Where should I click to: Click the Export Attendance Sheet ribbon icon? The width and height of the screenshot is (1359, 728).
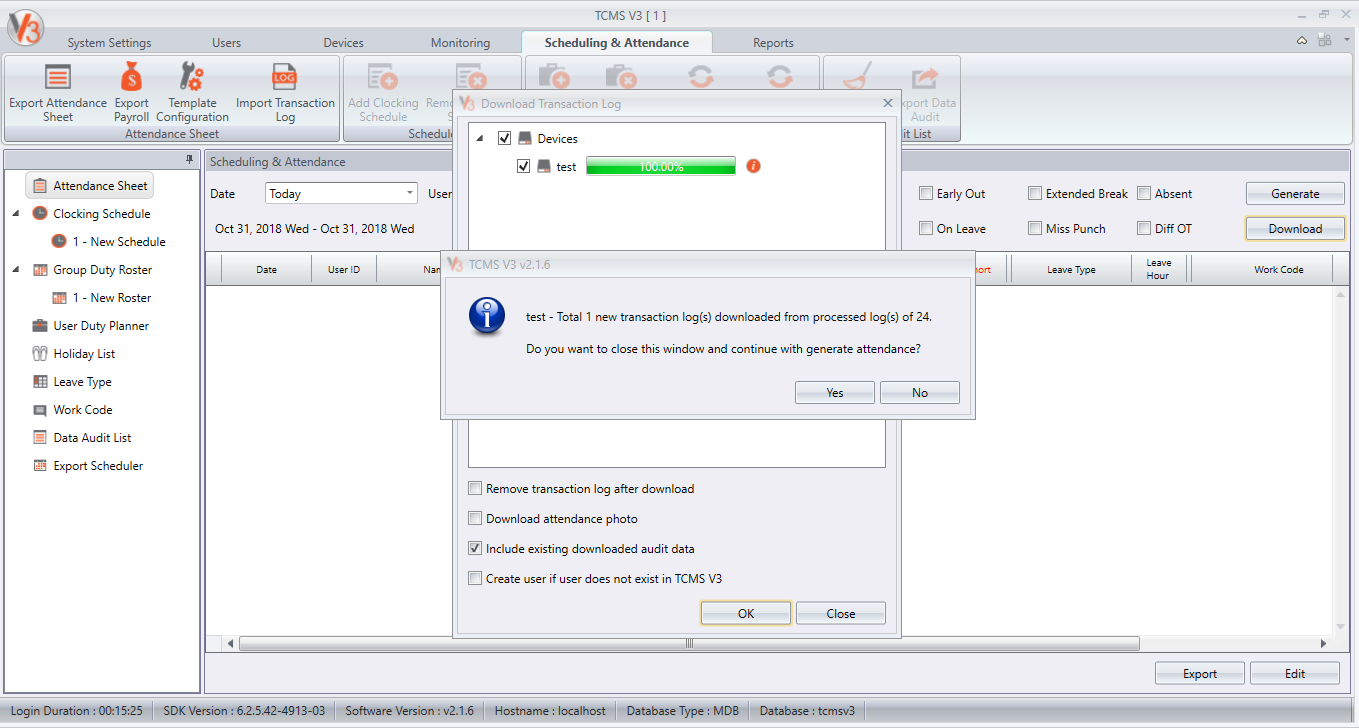click(58, 77)
